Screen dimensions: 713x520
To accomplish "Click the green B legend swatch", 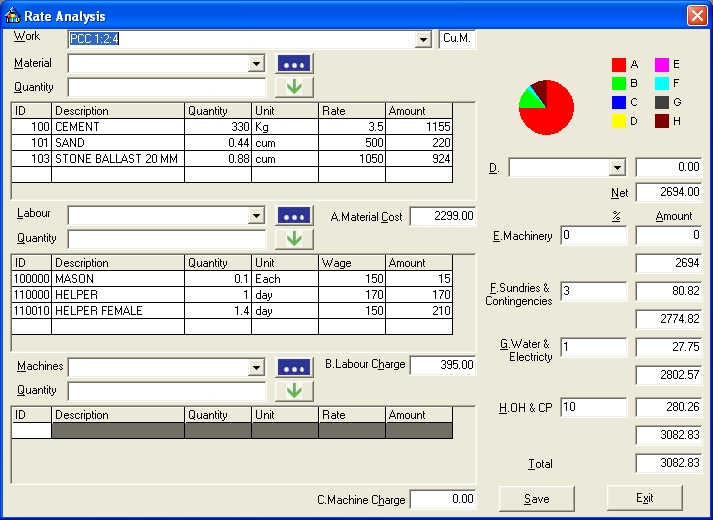I will pyautogui.click(x=619, y=84).
